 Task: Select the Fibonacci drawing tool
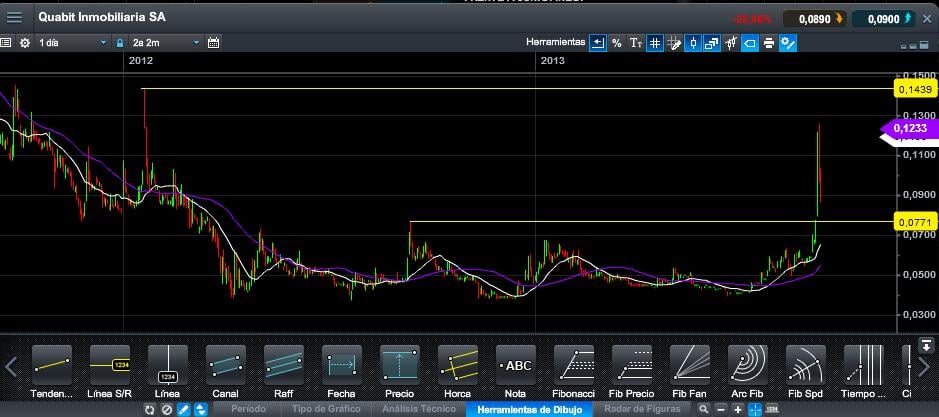click(574, 367)
